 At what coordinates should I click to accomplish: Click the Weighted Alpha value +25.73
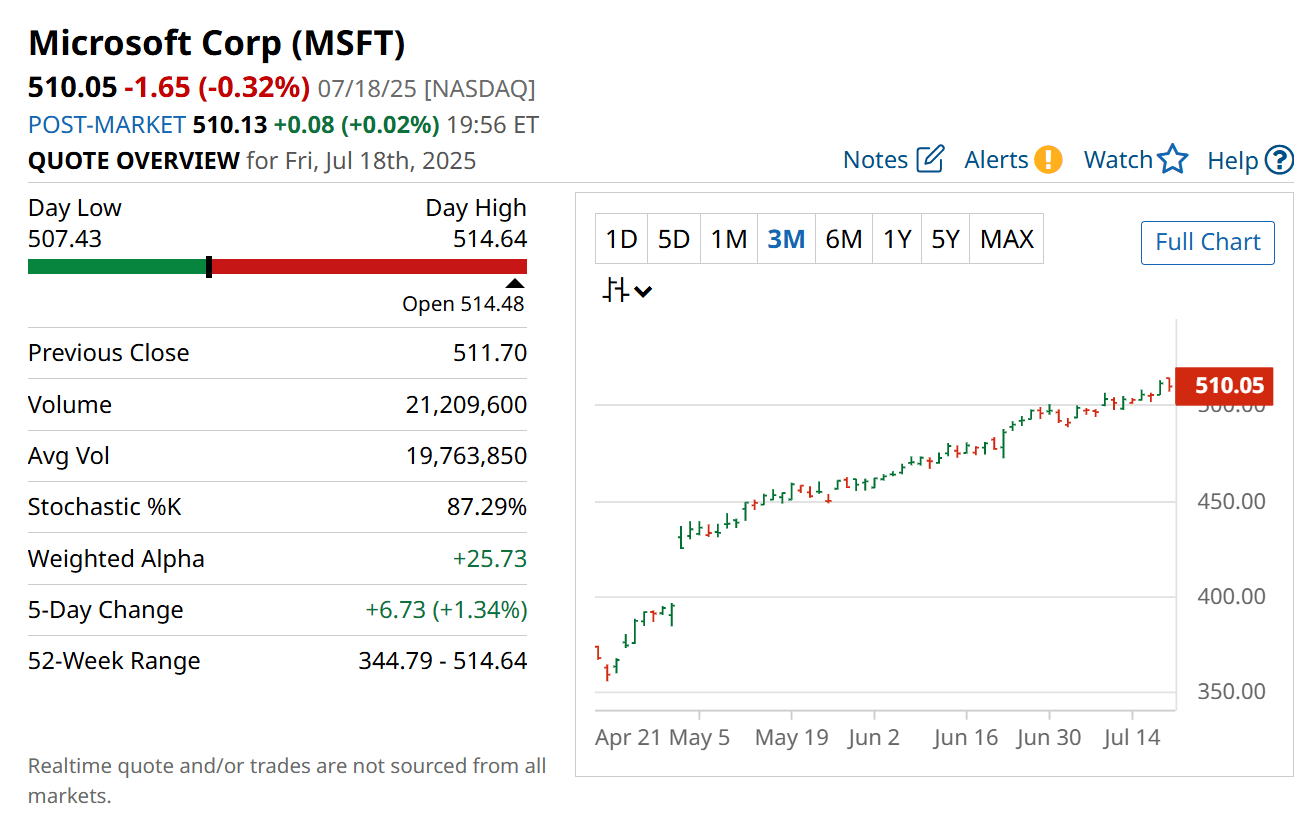point(490,559)
